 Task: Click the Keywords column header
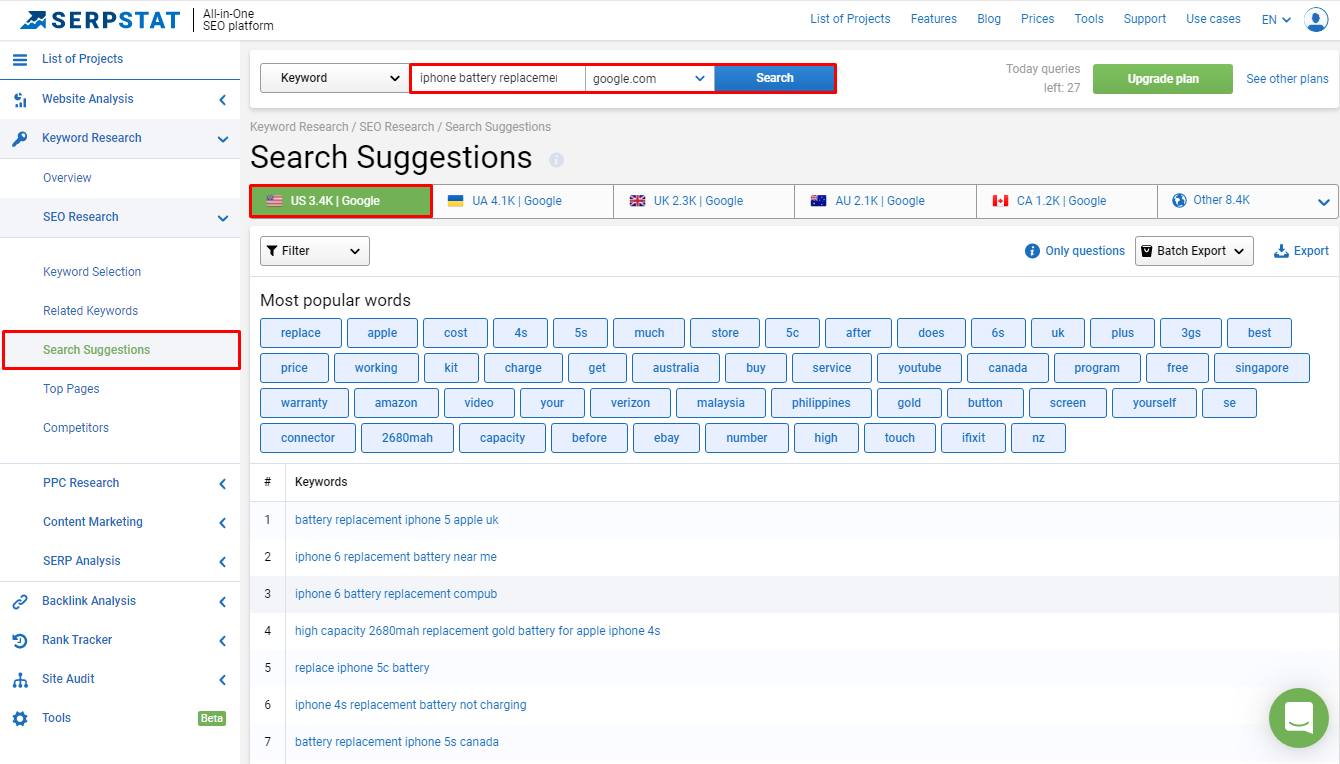click(x=321, y=482)
